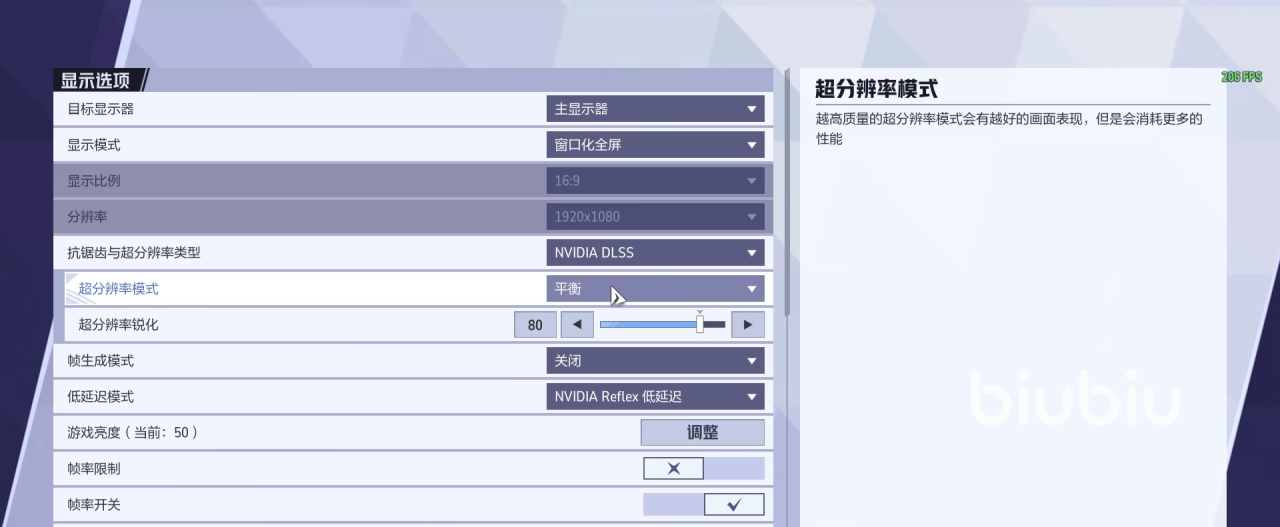This screenshot has height=527, width=1280.
Task: Click the 调整 brightness button
Action: 702,433
